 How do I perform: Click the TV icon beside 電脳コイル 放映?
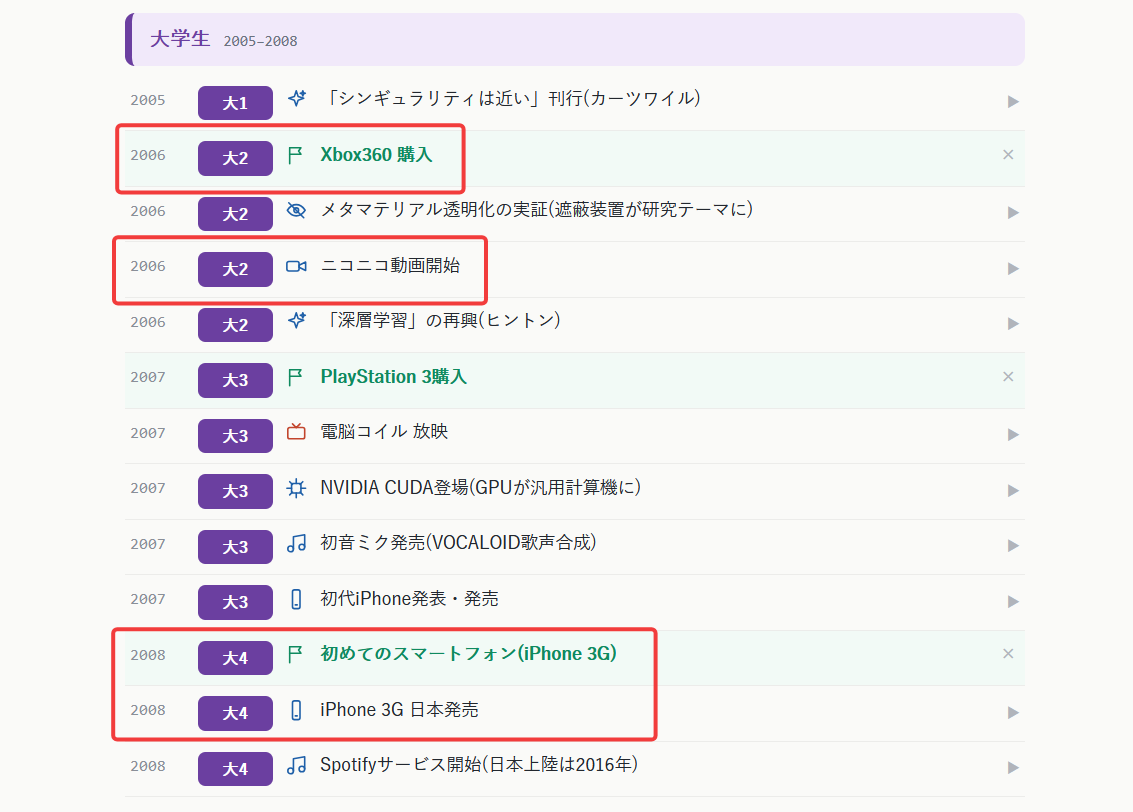tap(296, 432)
